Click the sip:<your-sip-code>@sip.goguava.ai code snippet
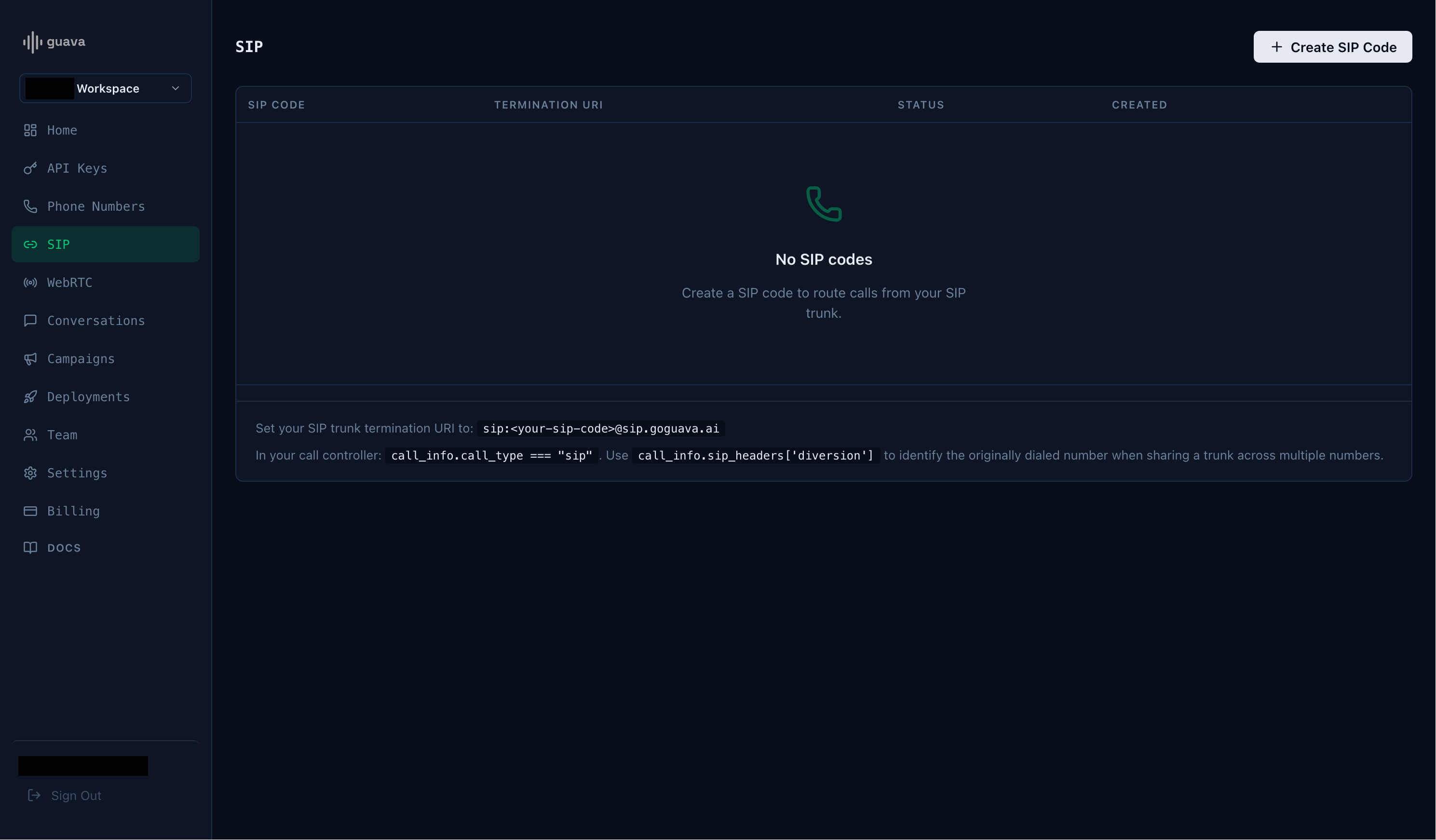The width and height of the screenshot is (1436, 840). [x=601, y=429]
